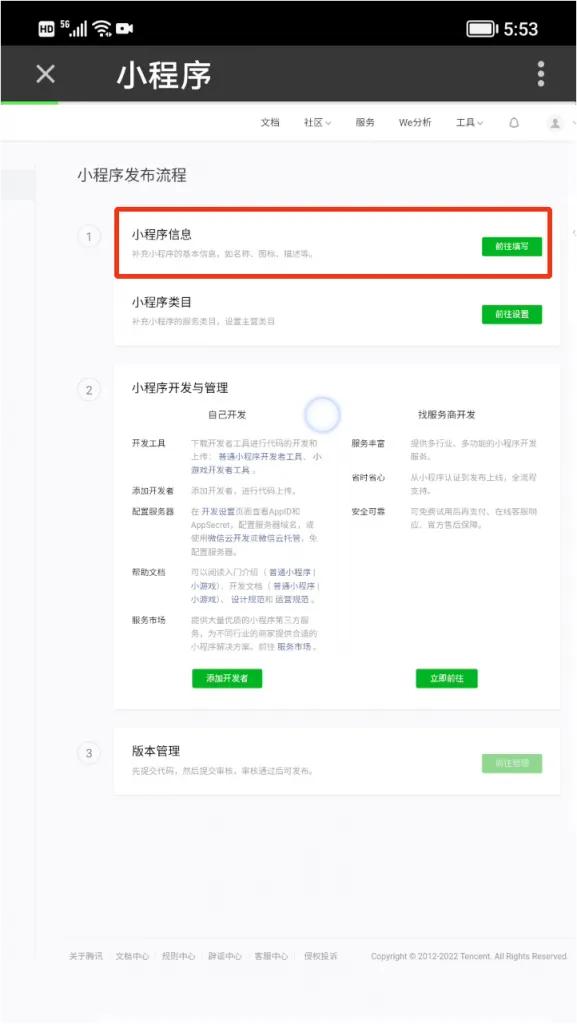Tap the screen-record camera status icon
The height and width of the screenshot is (1024, 577).
tap(125, 28)
